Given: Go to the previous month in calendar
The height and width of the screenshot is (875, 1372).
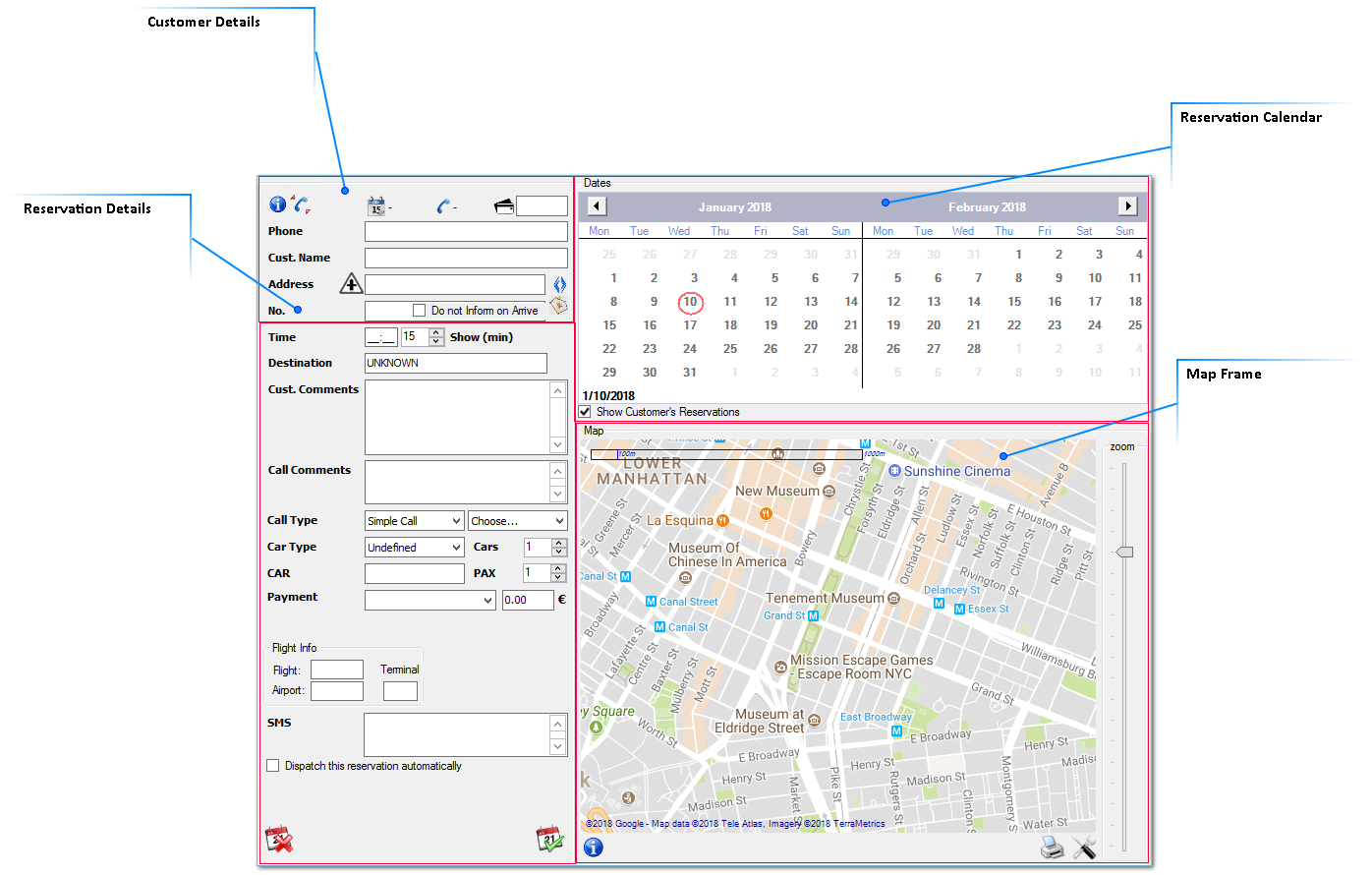Looking at the screenshot, I should 597,206.
